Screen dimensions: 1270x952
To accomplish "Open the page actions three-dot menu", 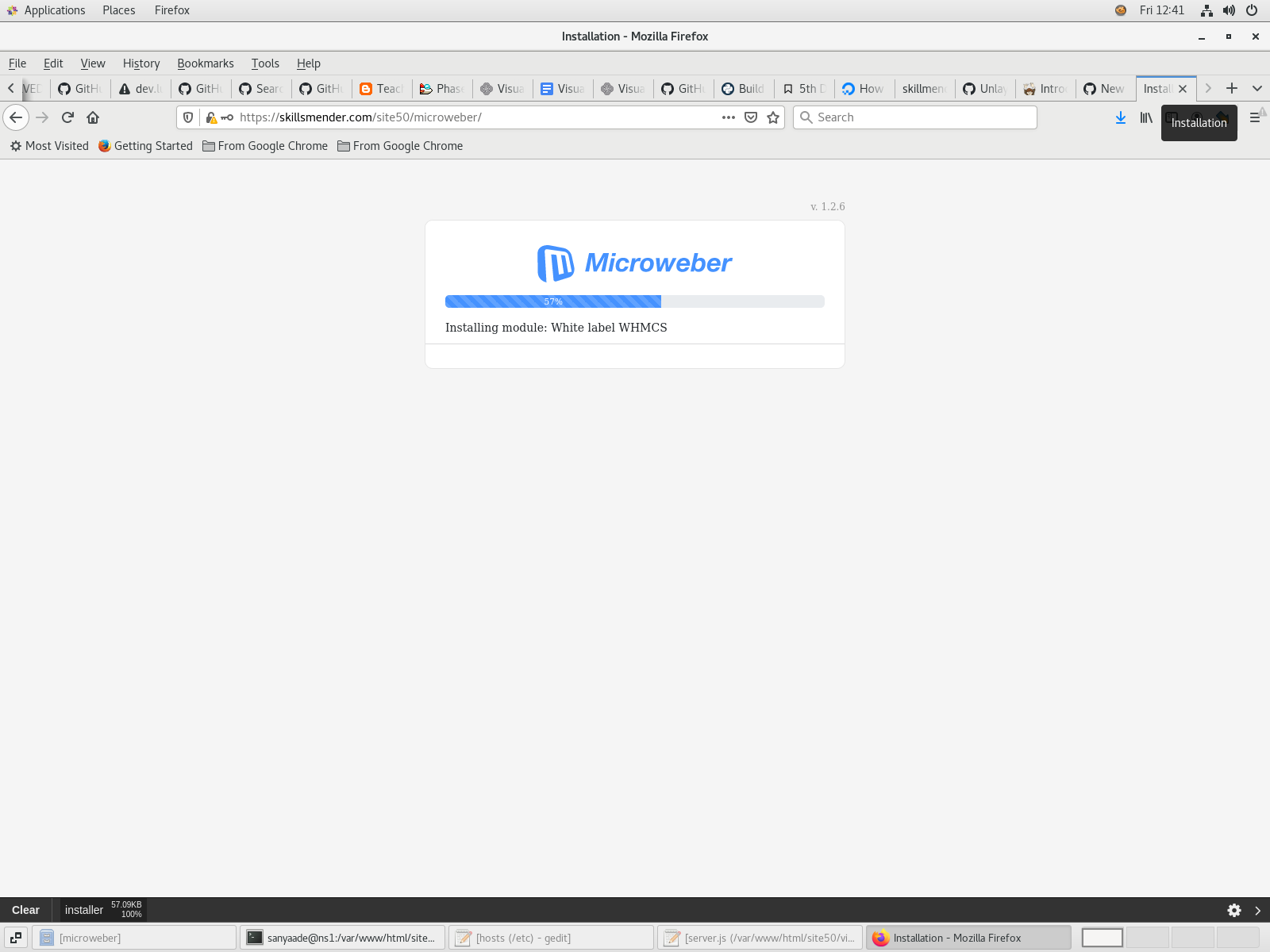I will [728, 117].
